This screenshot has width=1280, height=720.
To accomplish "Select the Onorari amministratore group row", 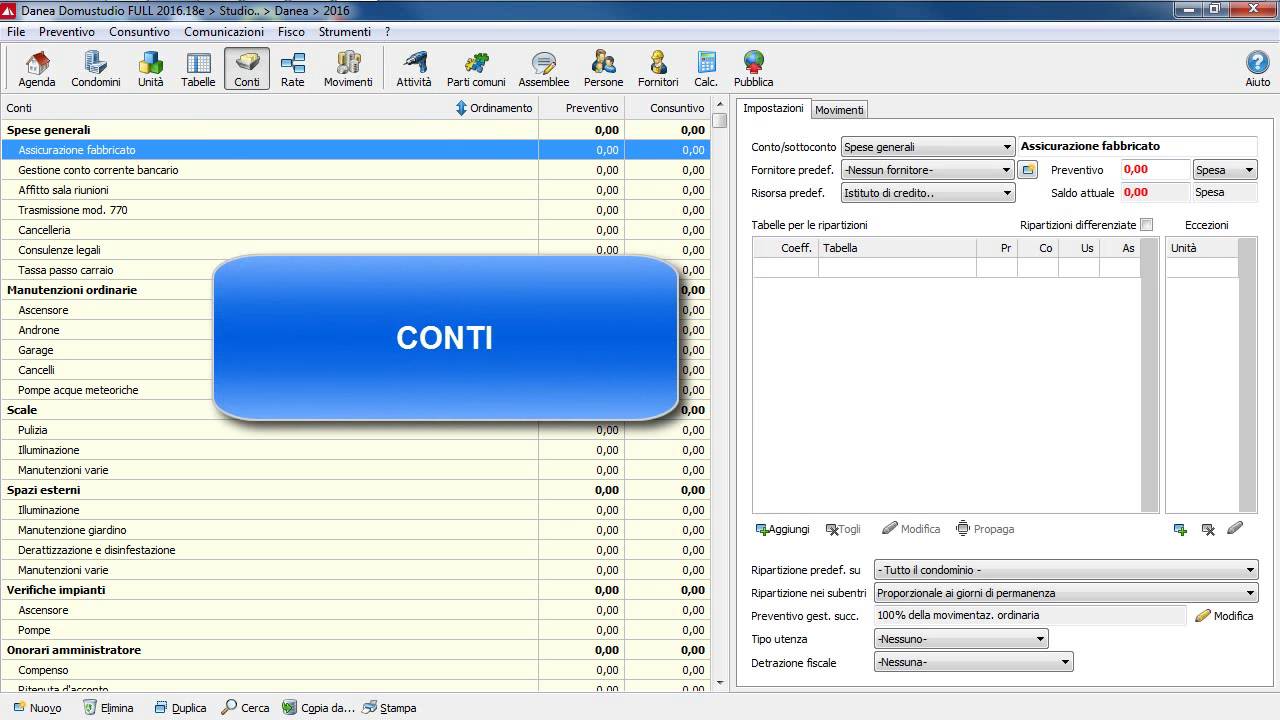I will click(x=355, y=650).
